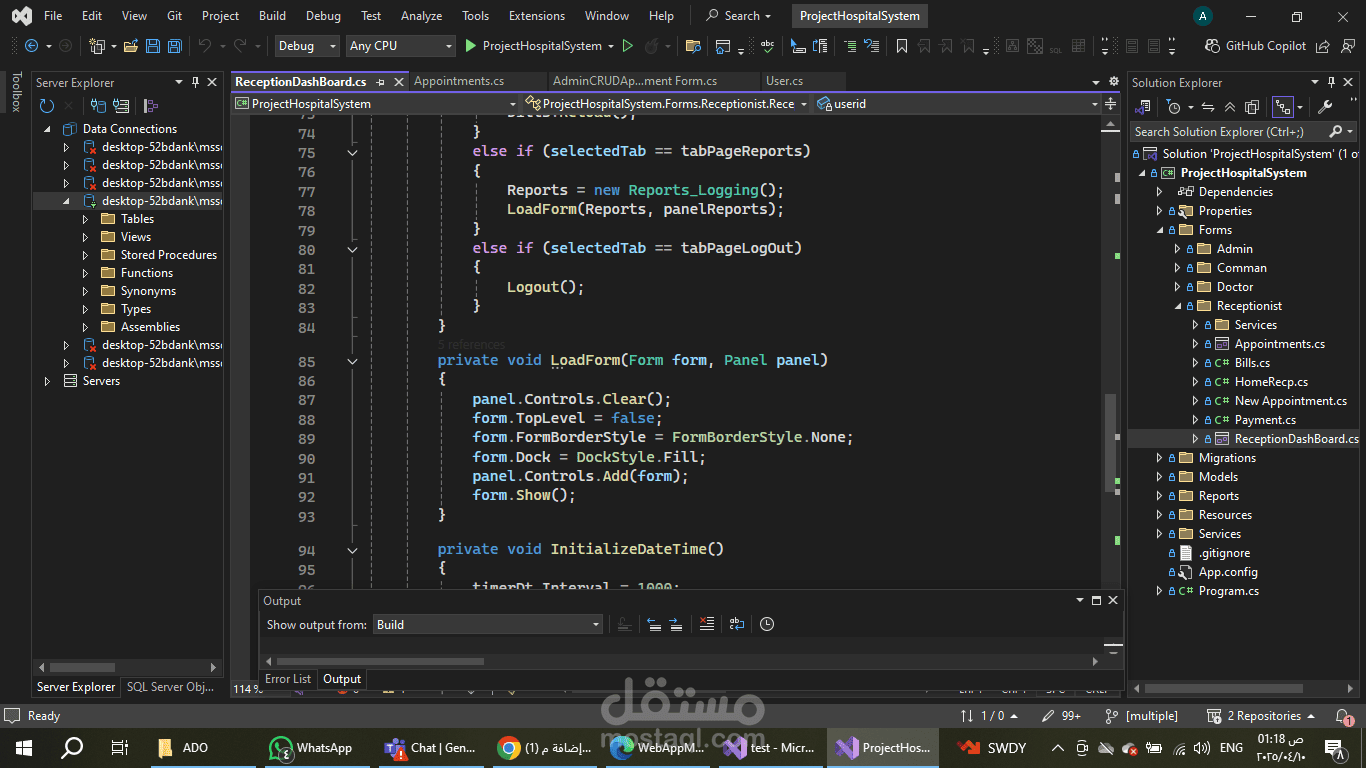Click the Save All toolbar icon
The width and height of the screenshot is (1366, 768).
pyautogui.click(x=175, y=46)
